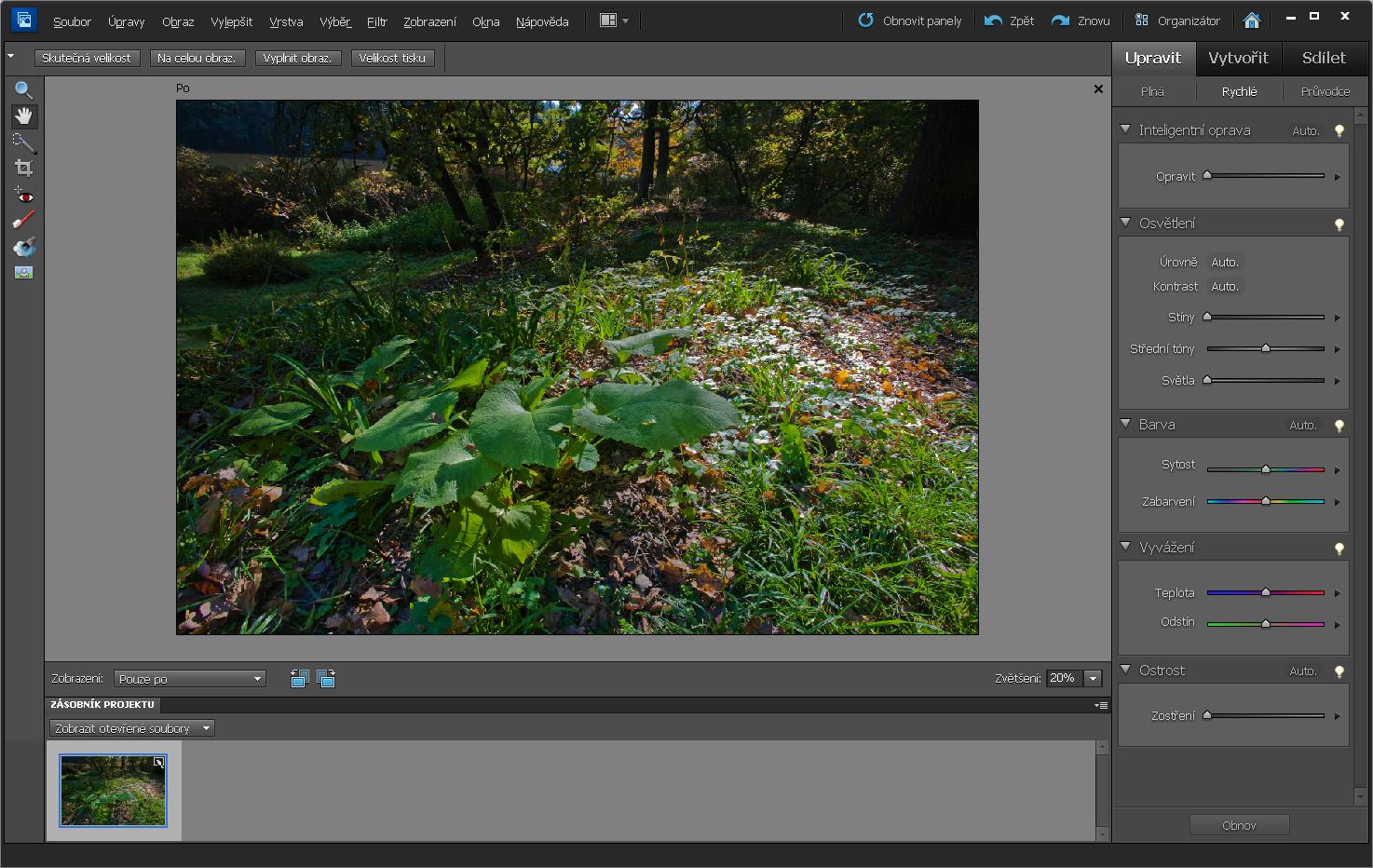Select the photo thumbnail in project bin

pyautogui.click(x=113, y=790)
